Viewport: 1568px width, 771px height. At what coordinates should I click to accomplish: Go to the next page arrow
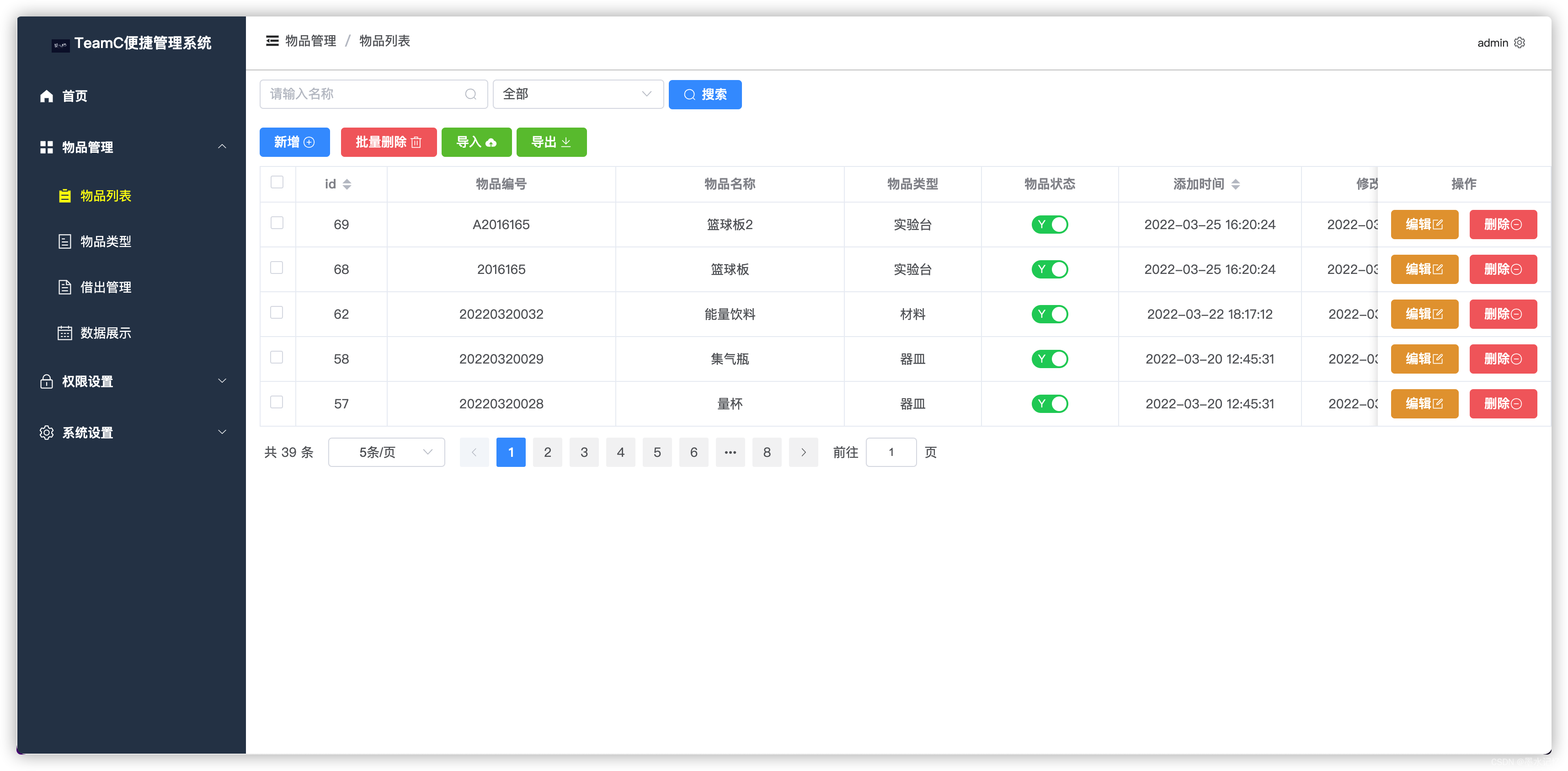pyautogui.click(x=804, y=452)
